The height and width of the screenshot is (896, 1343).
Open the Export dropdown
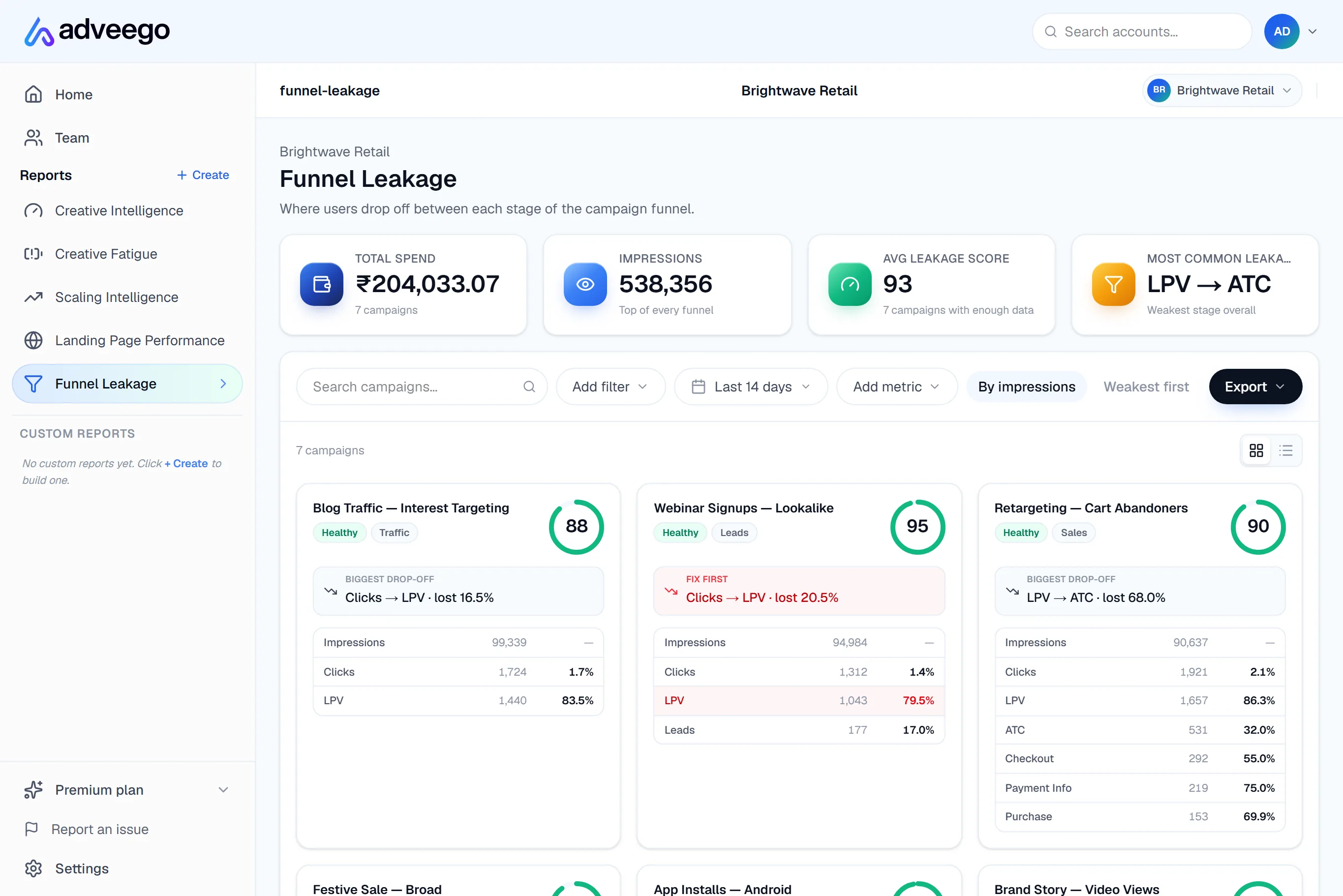point(1255,387)
